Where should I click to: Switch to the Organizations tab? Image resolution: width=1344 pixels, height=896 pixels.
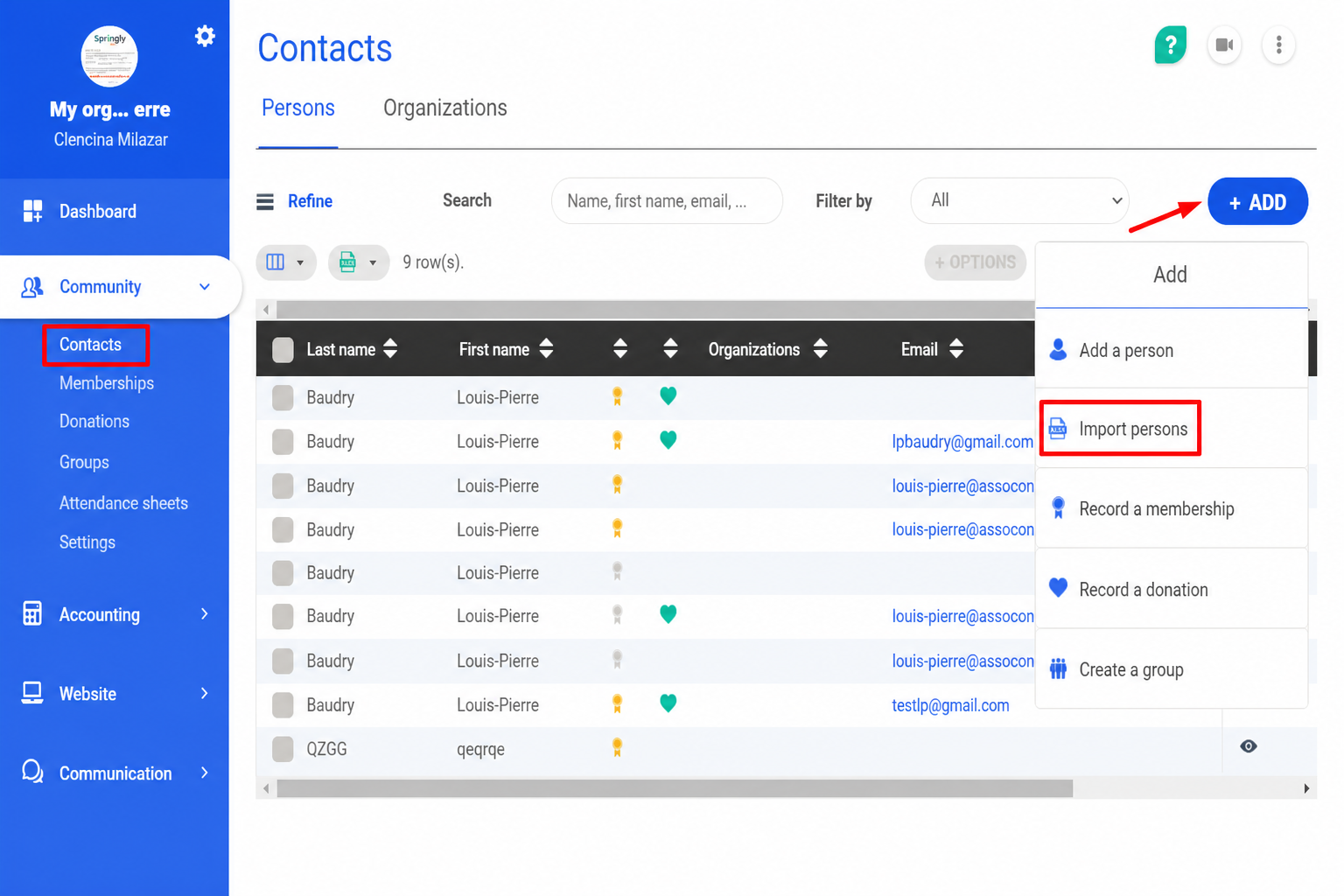click(444, 108)
